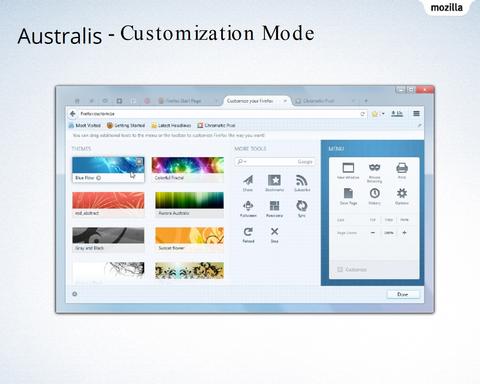Choose the Aurora Australis theme thumbnail
Viewport: 480px width, 384px height.
(189, 205)
